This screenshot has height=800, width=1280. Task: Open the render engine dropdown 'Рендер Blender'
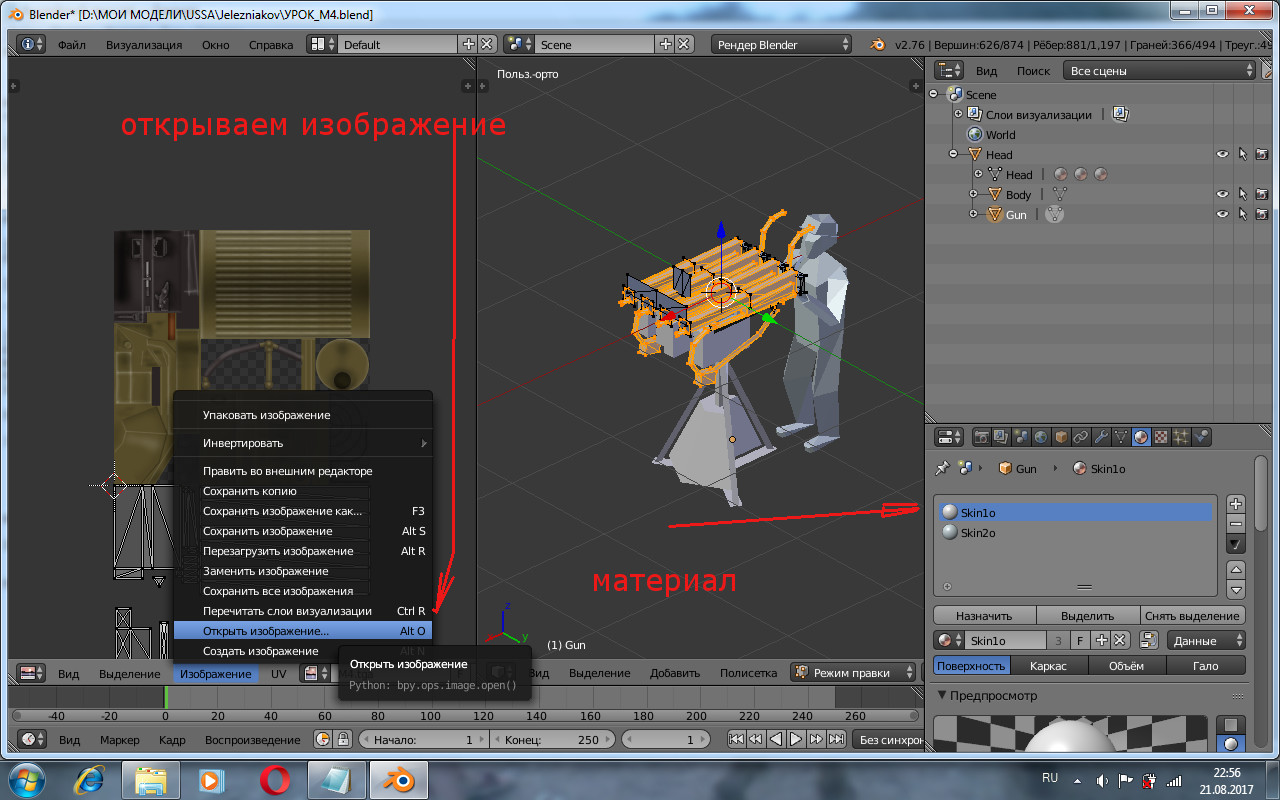[781, 44]
